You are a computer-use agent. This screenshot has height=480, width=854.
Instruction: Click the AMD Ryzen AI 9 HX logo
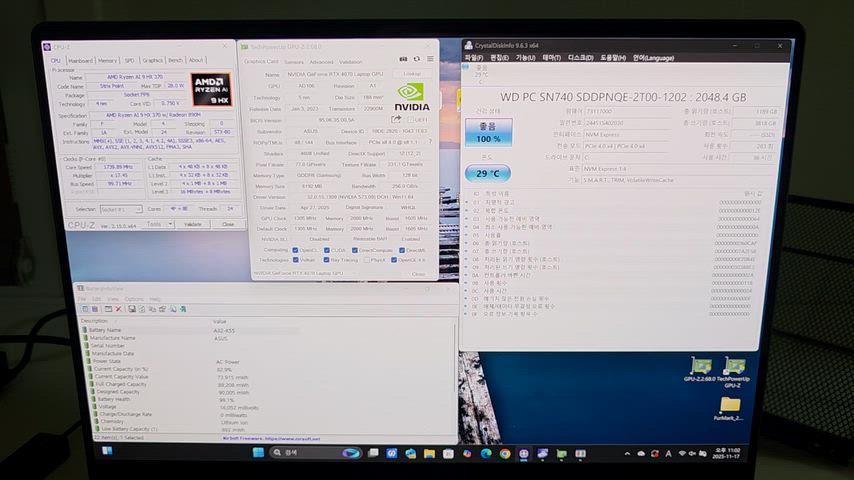[x=211, y=89]
